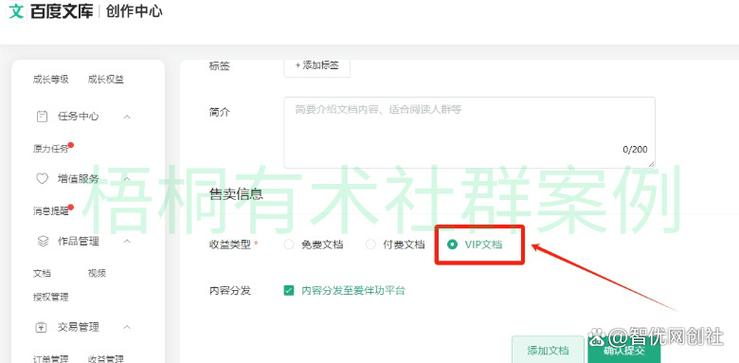Click the 增值服务 heart icon
This screenshot has height=363, width=739.
click(x=42, y=179)
